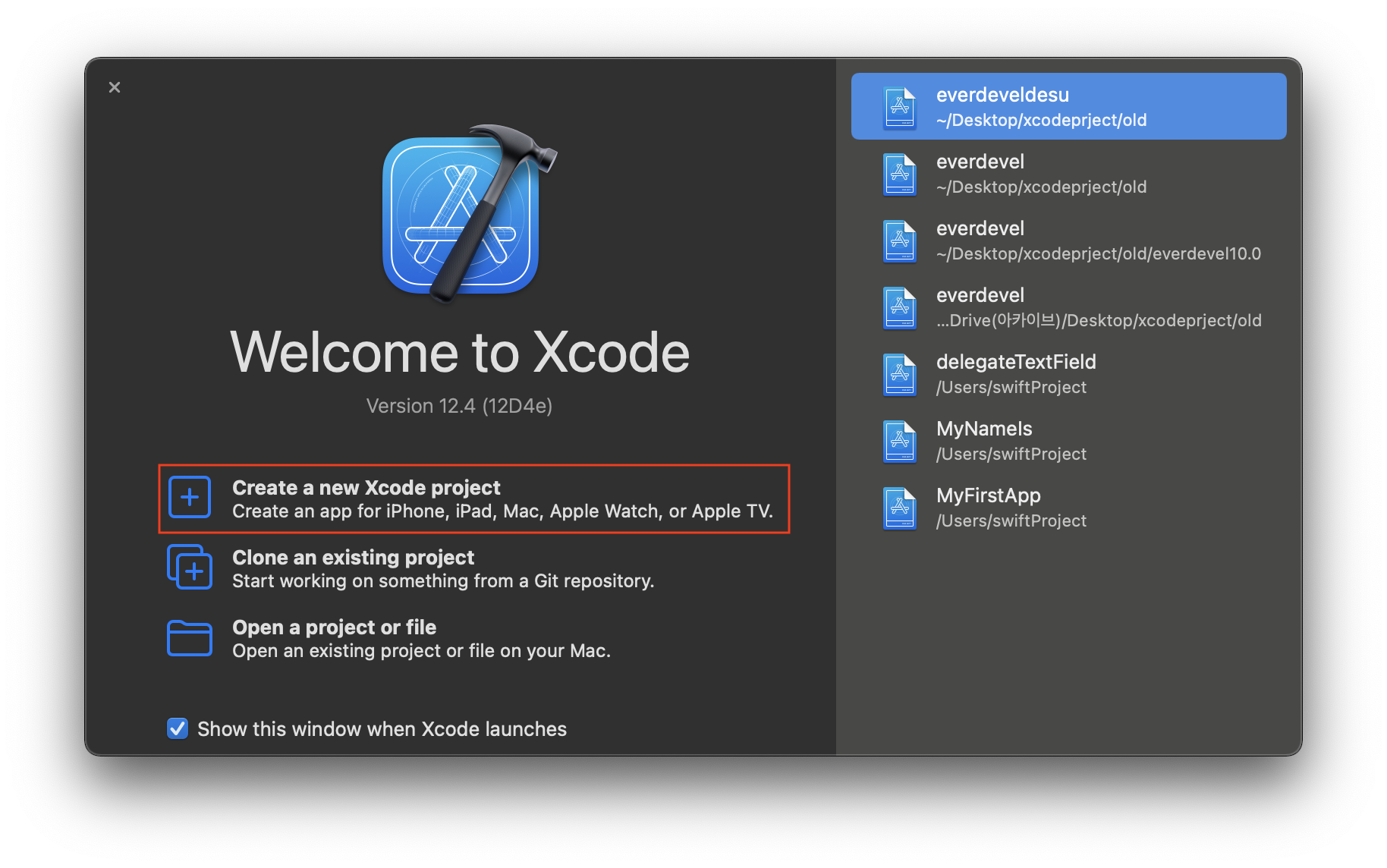Image resolution: width=1387 pixels, height=868 pixels.
Task: Open everdevel in ~/Desktop/xcodeprject/old
Action: pos(1068,173)
